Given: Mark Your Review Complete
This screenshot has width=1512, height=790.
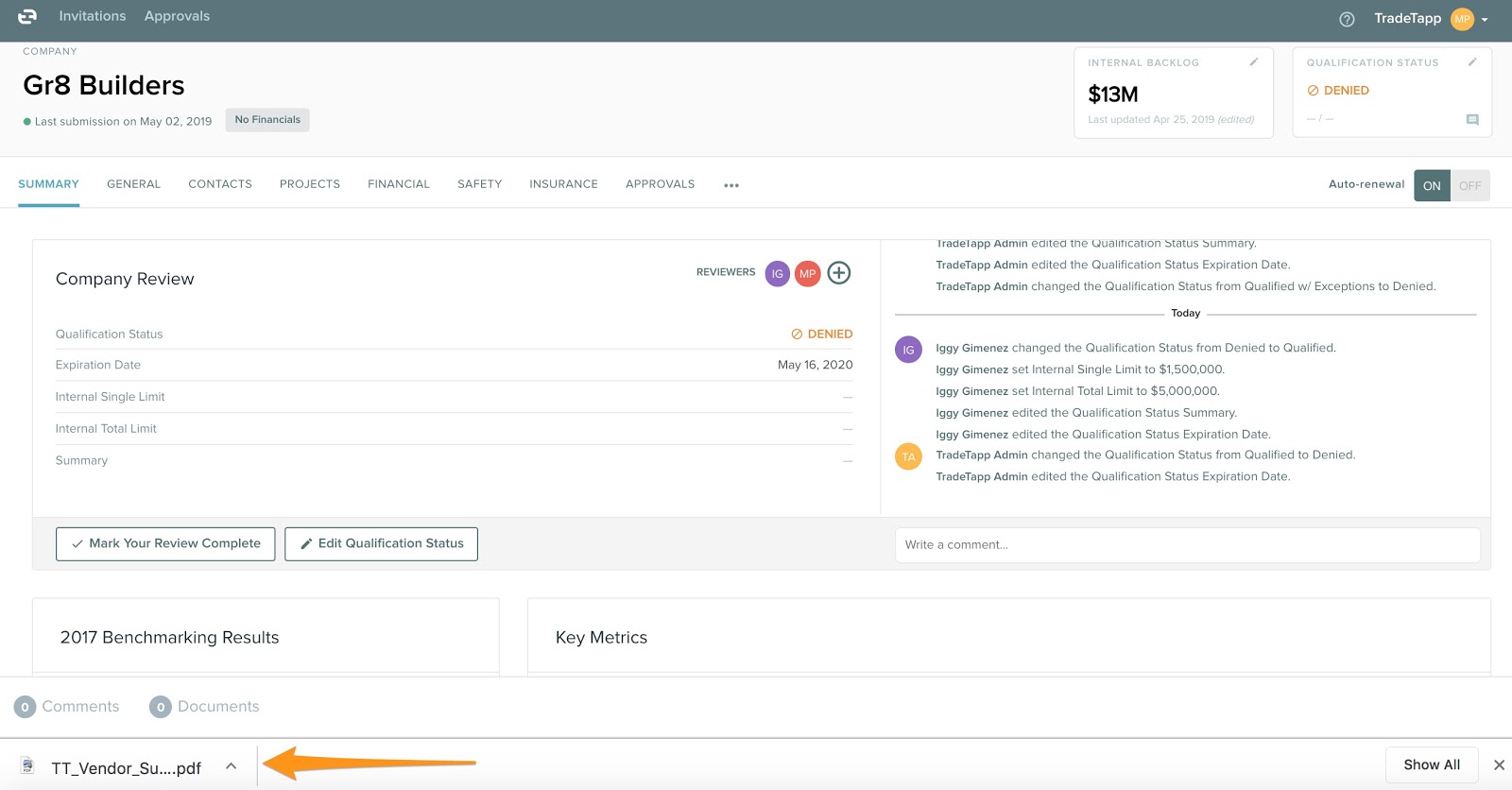Looking at the screenshot, I should click(x=165, y=544).
